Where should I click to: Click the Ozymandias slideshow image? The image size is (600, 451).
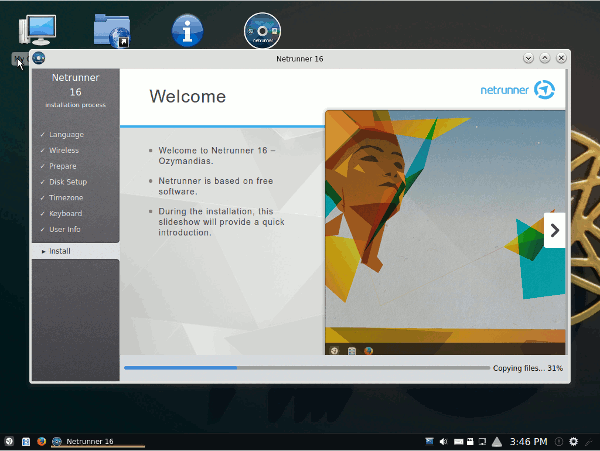[x=445, y=232]
